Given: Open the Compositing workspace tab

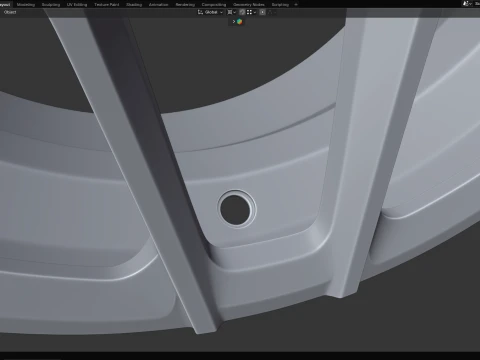Looking at the screenshot, I should [x=214, y=4].
